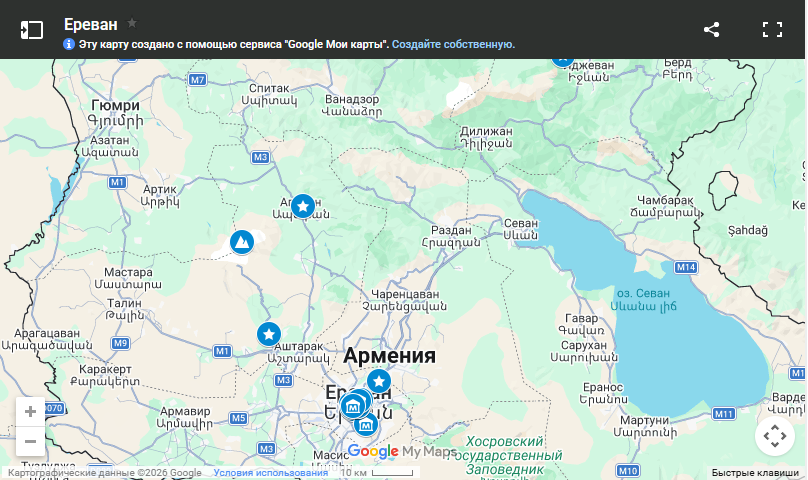
Task: Click the 10 км map scale indicator
Action: pyautogui.click(x=377, y=472)
